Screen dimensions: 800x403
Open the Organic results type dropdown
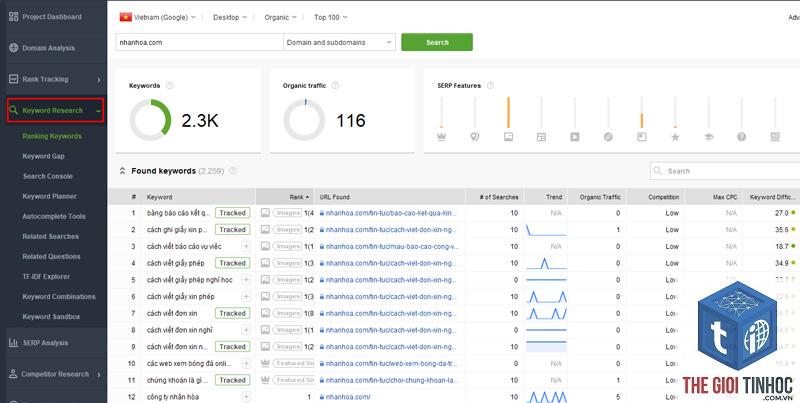[280, 17]
